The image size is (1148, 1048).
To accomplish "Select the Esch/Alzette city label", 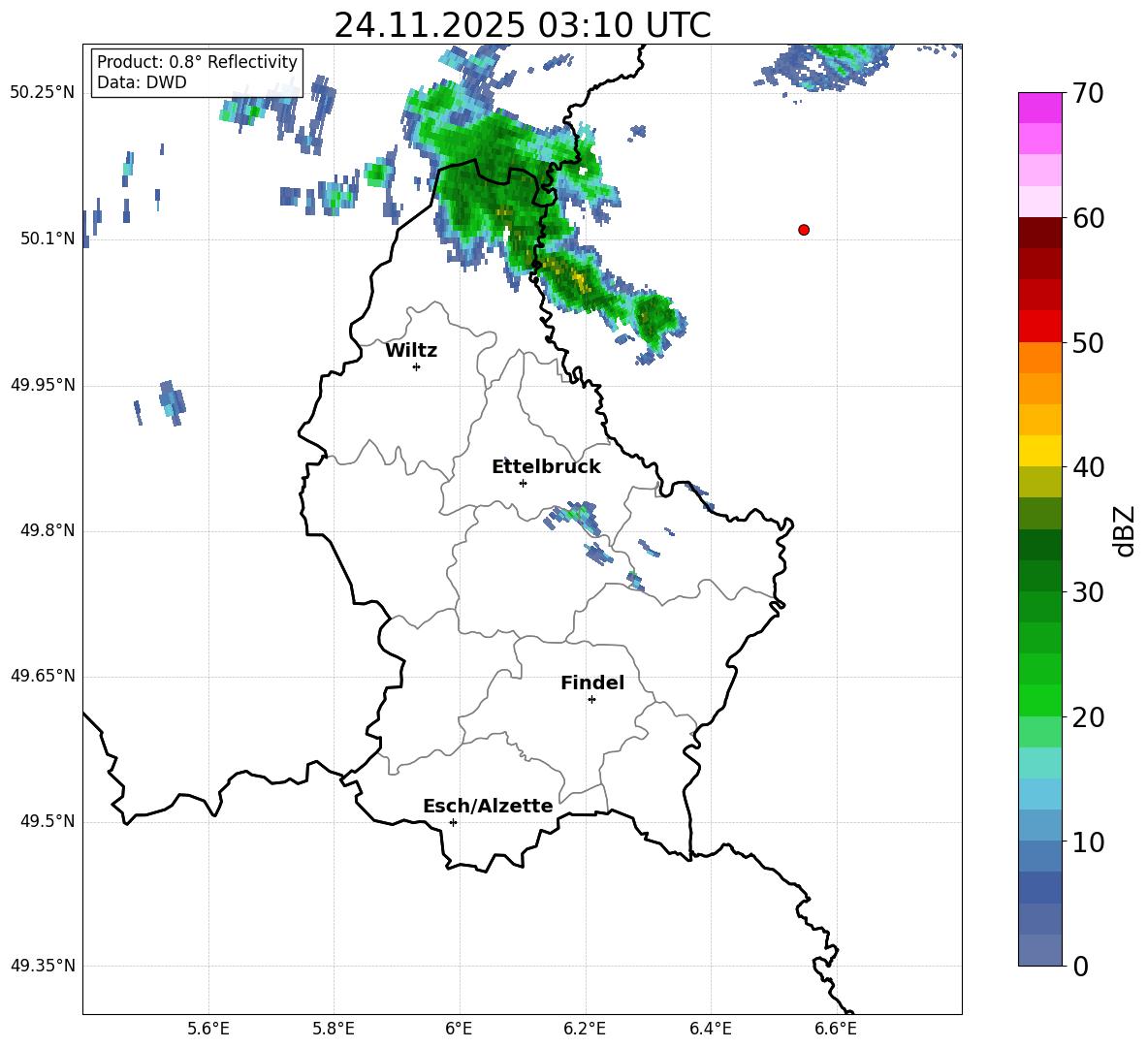I will [488, 807].
